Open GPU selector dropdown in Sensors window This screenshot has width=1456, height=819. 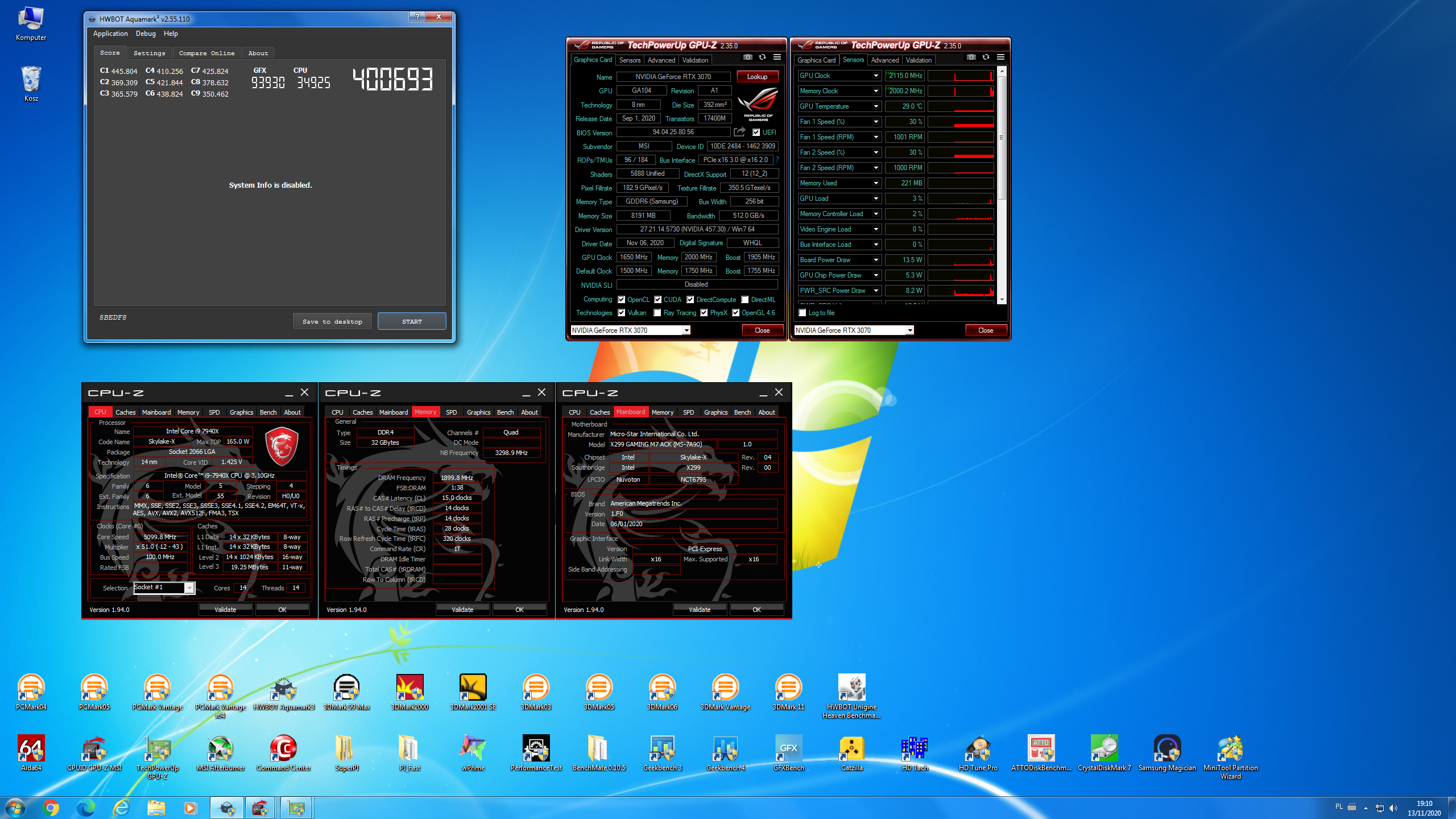pyautogui.click(x=910, y=330)
